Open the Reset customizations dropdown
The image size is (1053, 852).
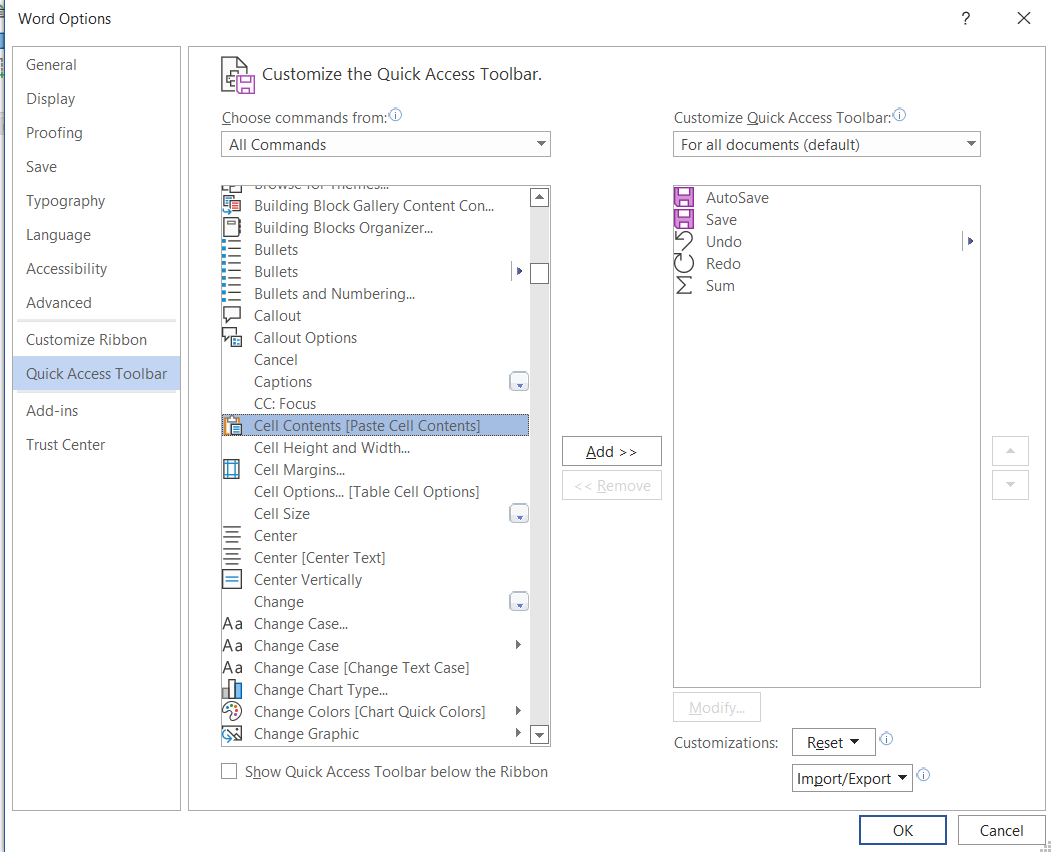(x=833, y=743)
